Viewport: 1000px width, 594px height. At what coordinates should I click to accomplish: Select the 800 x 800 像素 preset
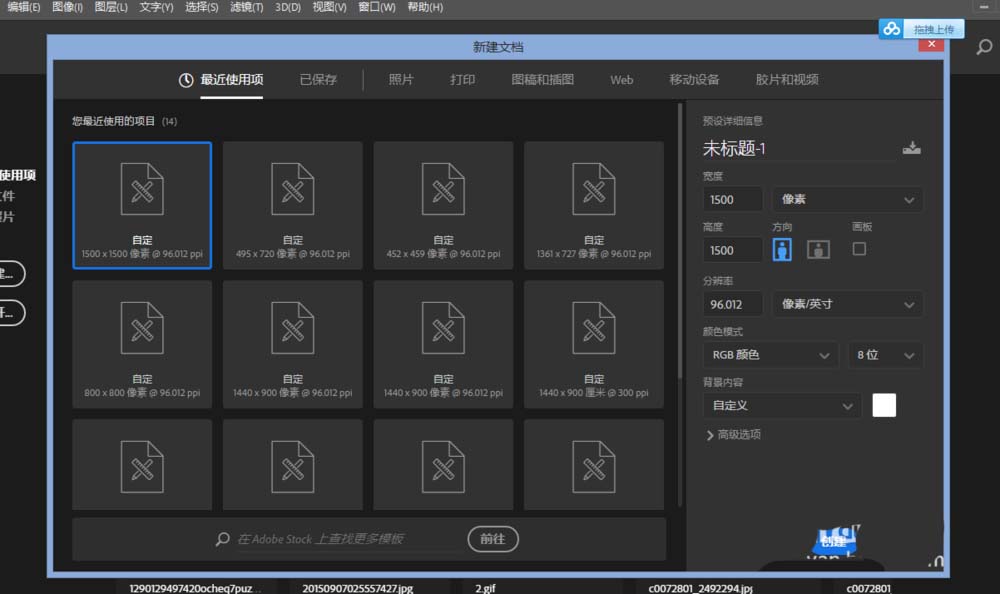142,345
